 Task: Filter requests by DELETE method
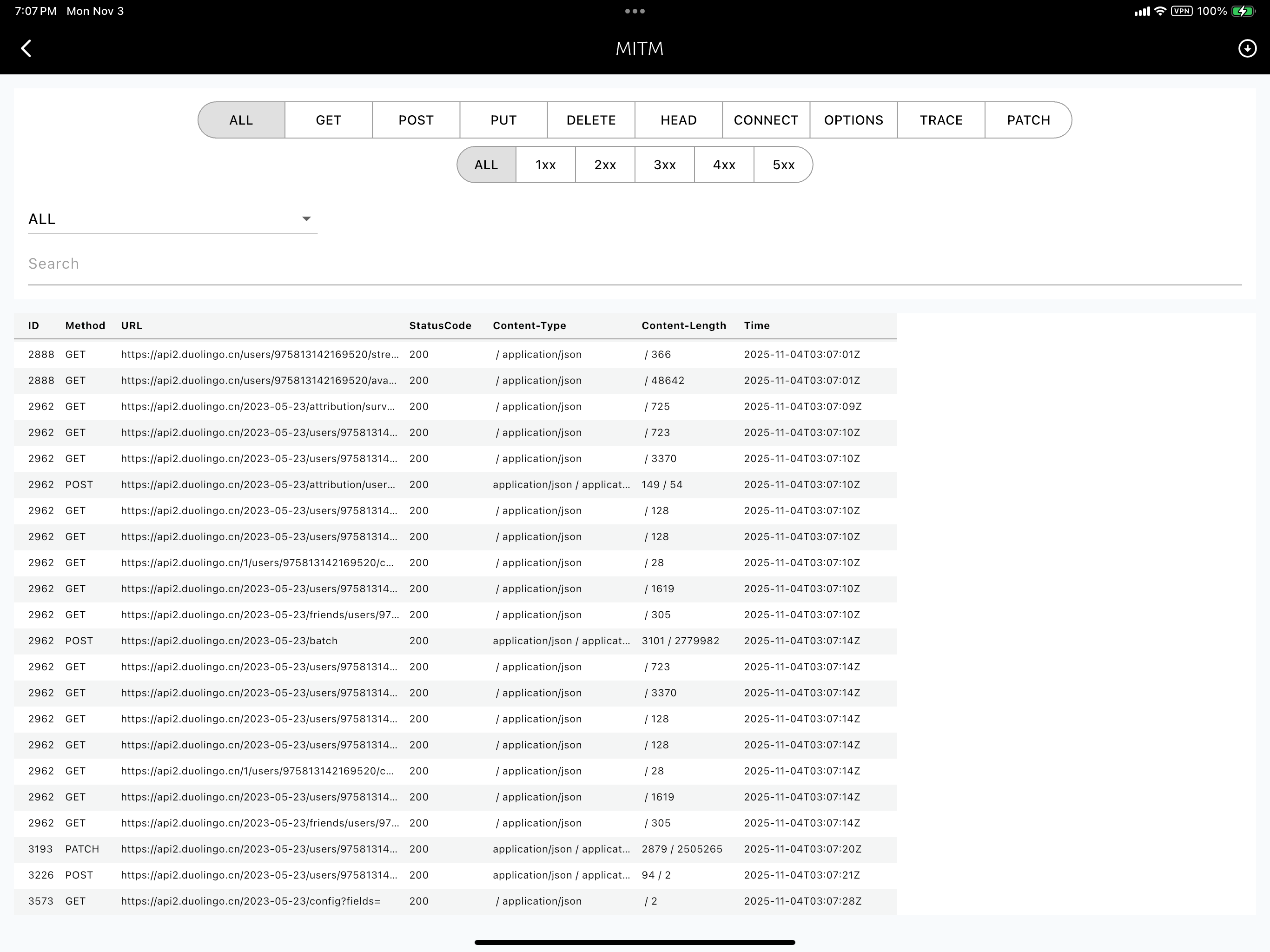[591, 120]
